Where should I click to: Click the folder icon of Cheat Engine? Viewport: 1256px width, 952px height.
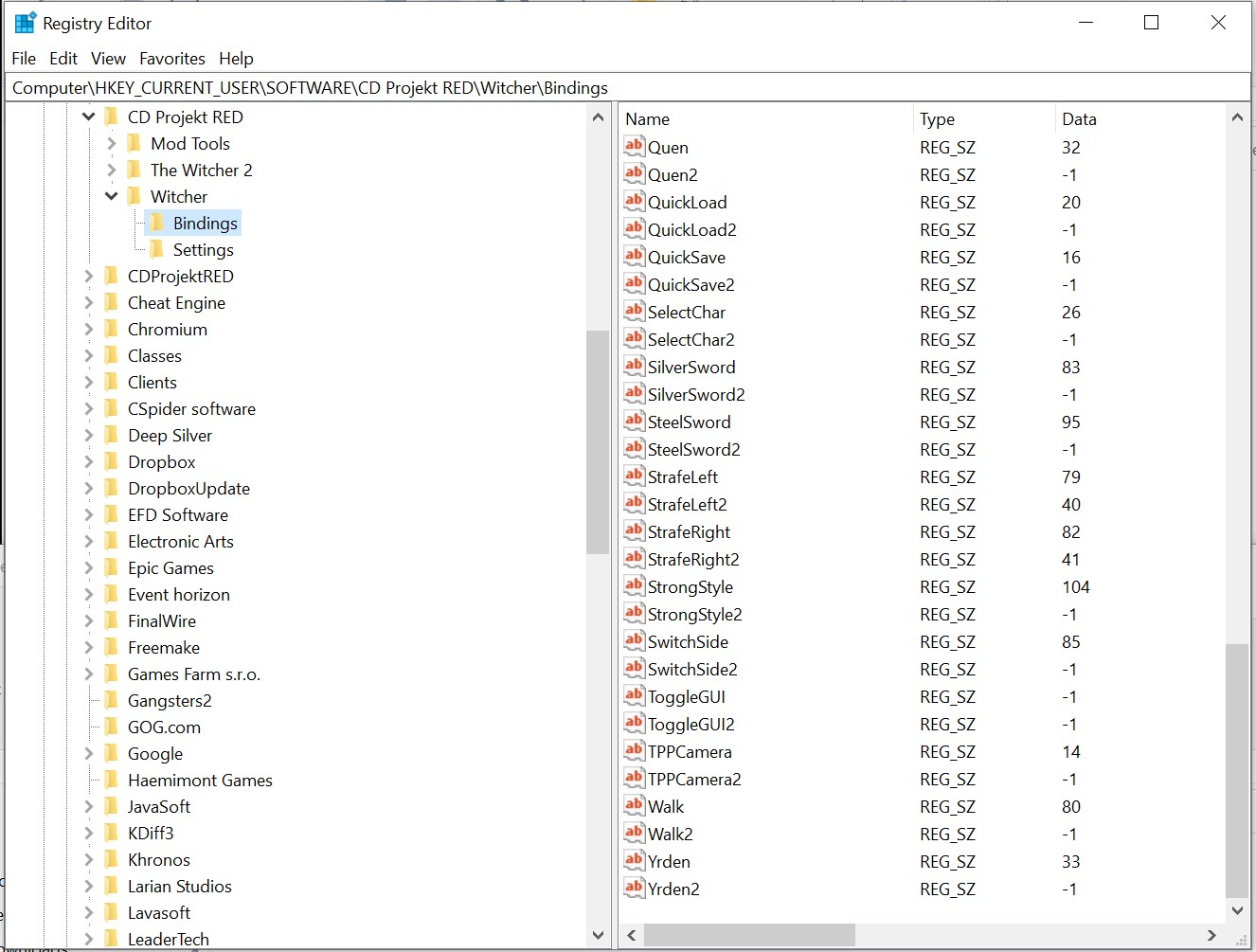[x=112, y=302]
